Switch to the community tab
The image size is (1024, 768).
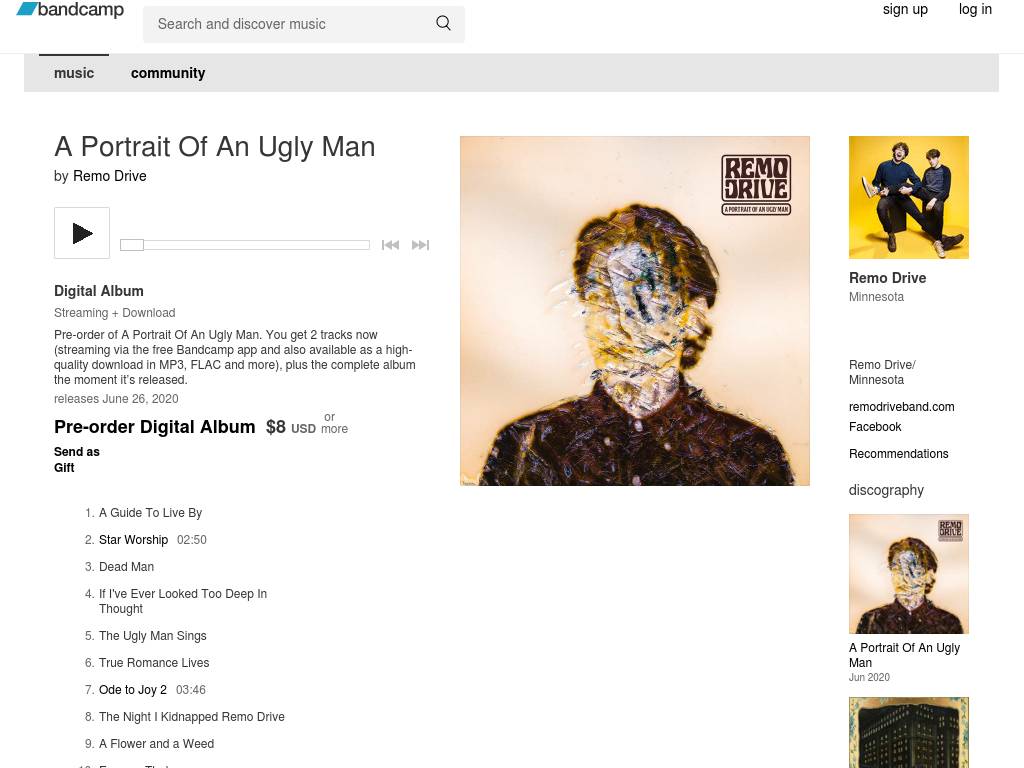click(168, 73)
